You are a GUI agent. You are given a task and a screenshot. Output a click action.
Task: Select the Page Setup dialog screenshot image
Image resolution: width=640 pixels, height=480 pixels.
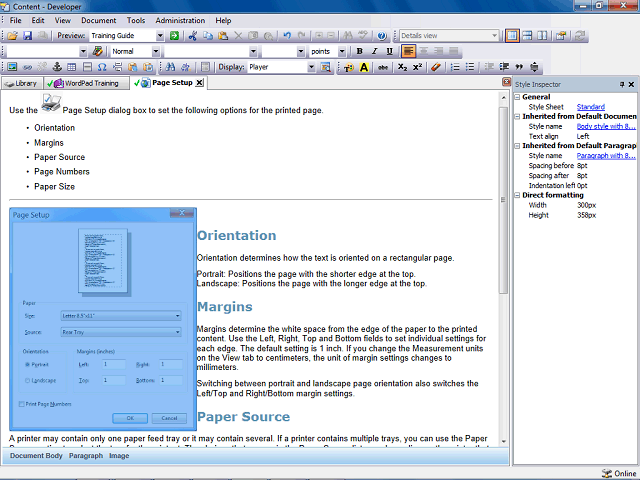coord(103,319)
